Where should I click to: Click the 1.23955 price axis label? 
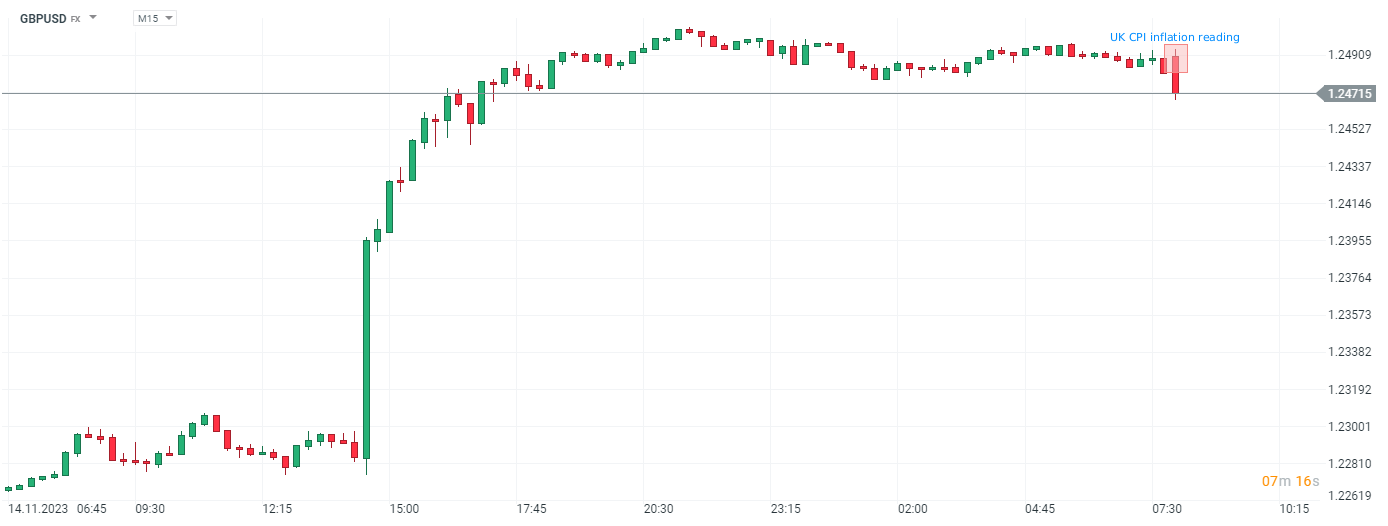[x=1350, y=241]
